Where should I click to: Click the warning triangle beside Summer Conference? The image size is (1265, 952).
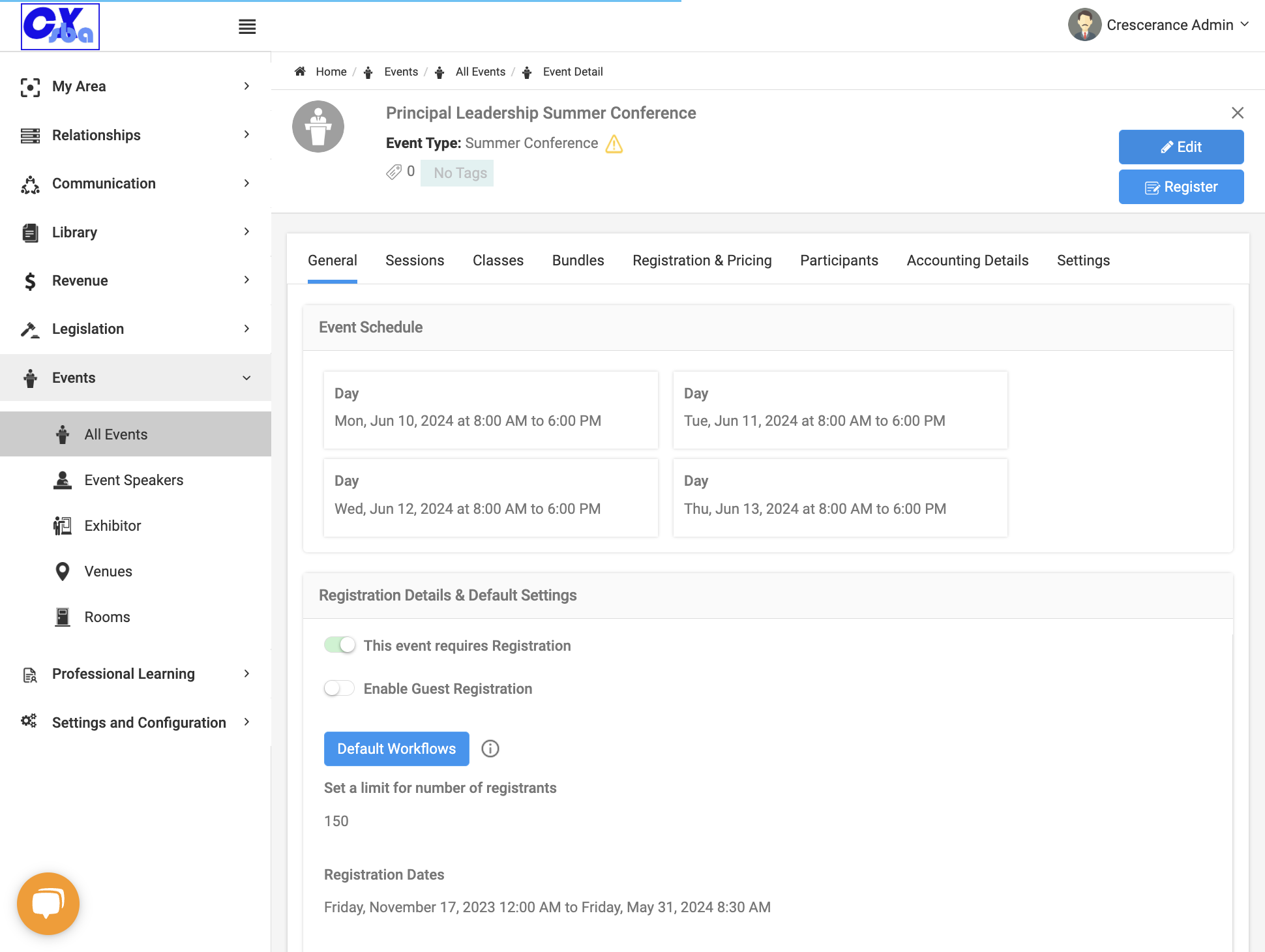[x=614, y=143]
